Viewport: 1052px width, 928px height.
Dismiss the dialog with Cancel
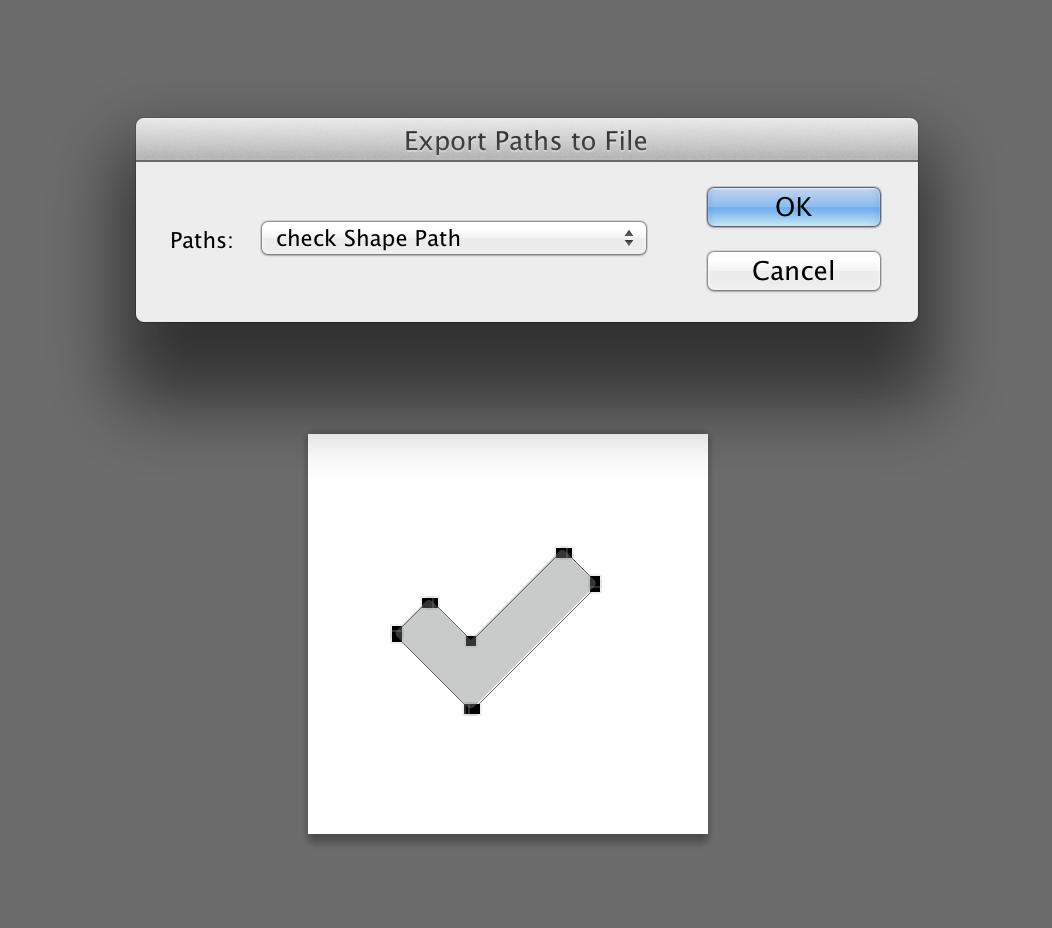(x=794, y=271)
